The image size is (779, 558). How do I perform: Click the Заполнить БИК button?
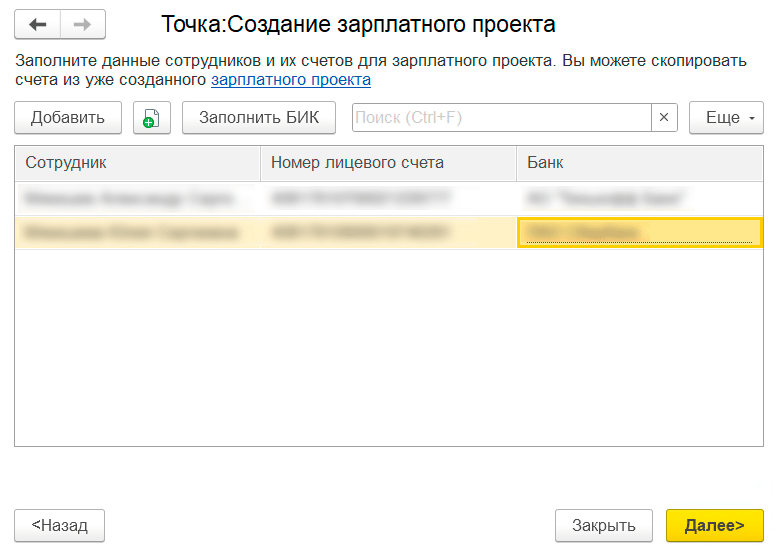(259, 118)
